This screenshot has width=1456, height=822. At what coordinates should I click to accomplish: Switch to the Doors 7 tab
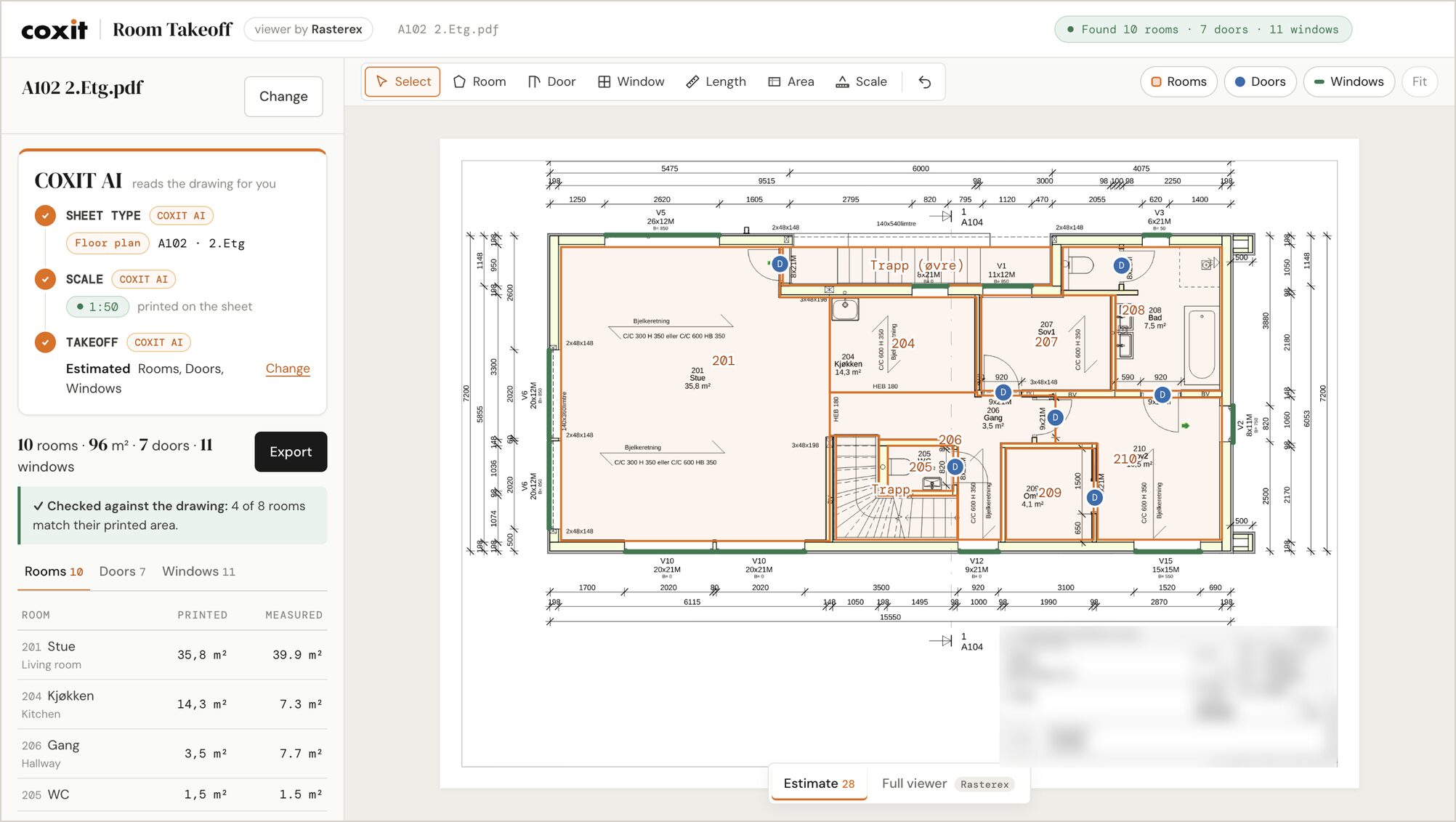(122, 571)
